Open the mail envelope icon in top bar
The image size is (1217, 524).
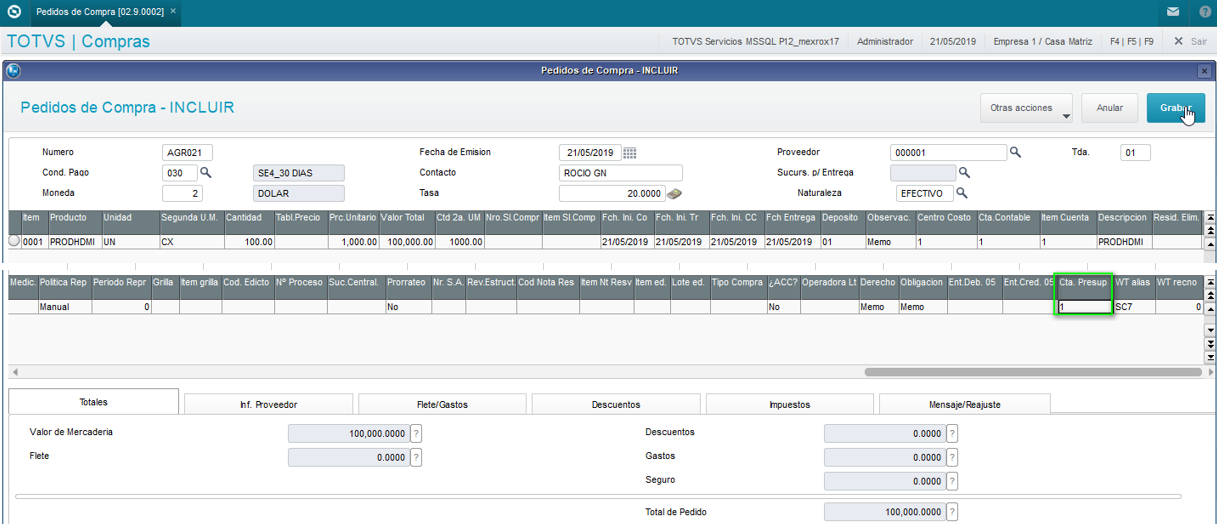(x=1172, y=12)
